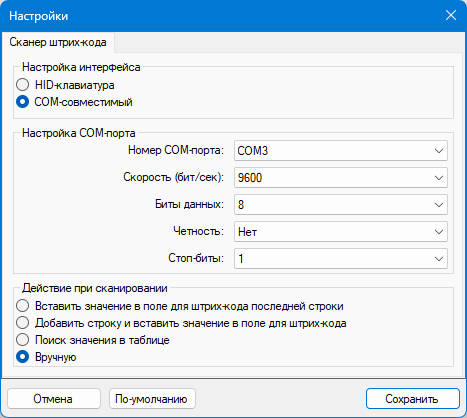Close the Настройки dialog window
The width and height of the screenshot is (467, 418).
pos(451,15)
